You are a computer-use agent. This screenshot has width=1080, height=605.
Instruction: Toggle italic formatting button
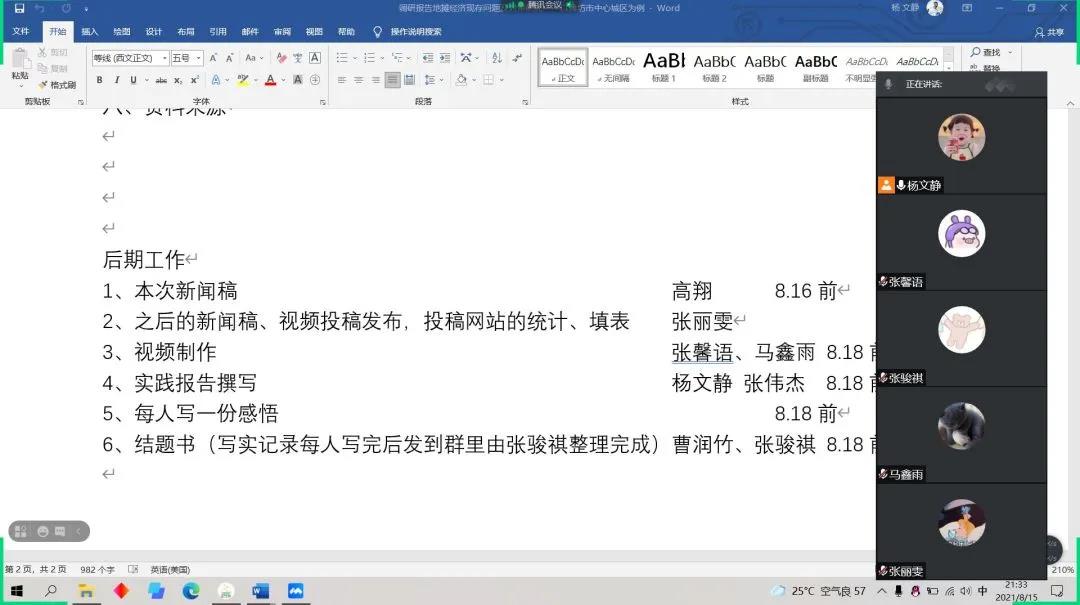116,80
